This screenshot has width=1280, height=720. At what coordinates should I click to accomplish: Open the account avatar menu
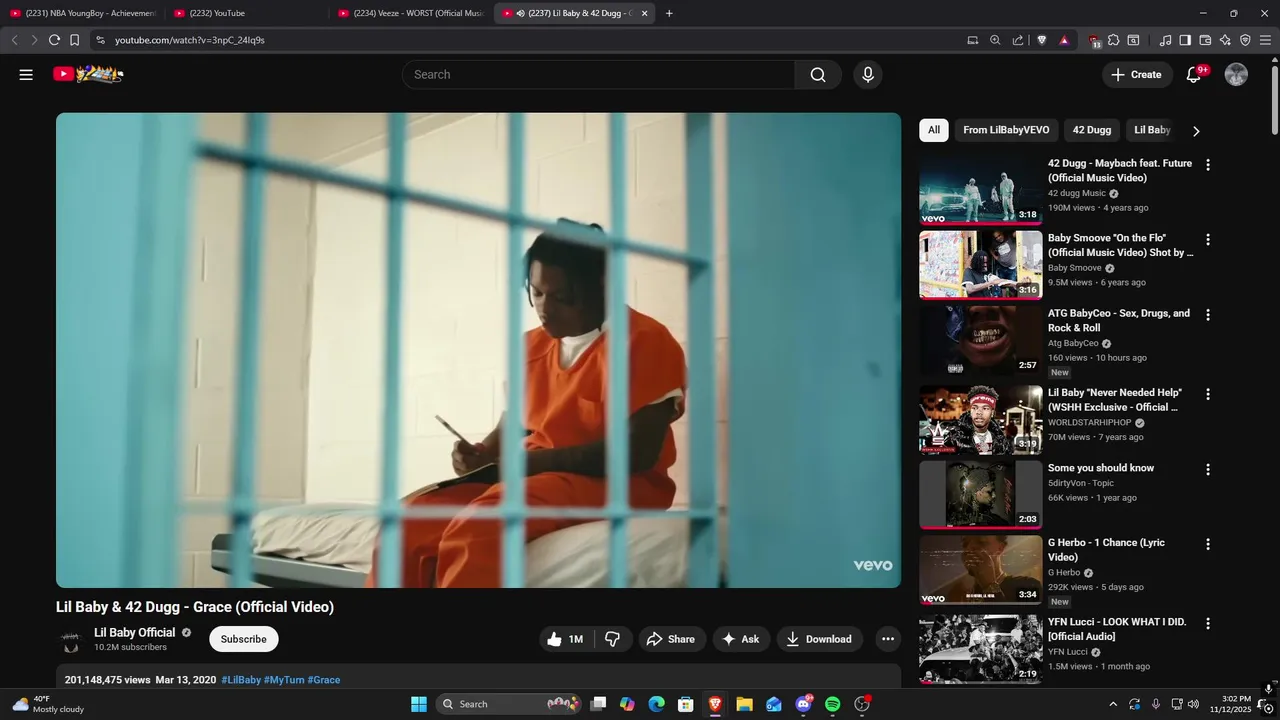click(x=1236, y=75)
